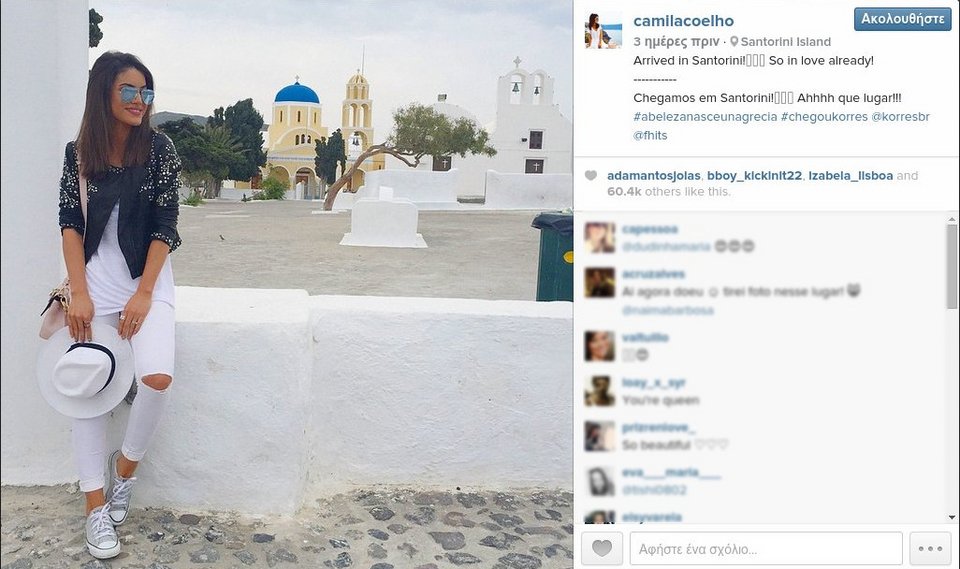Click the comments scrollbar down arrow

coord(952,518)
